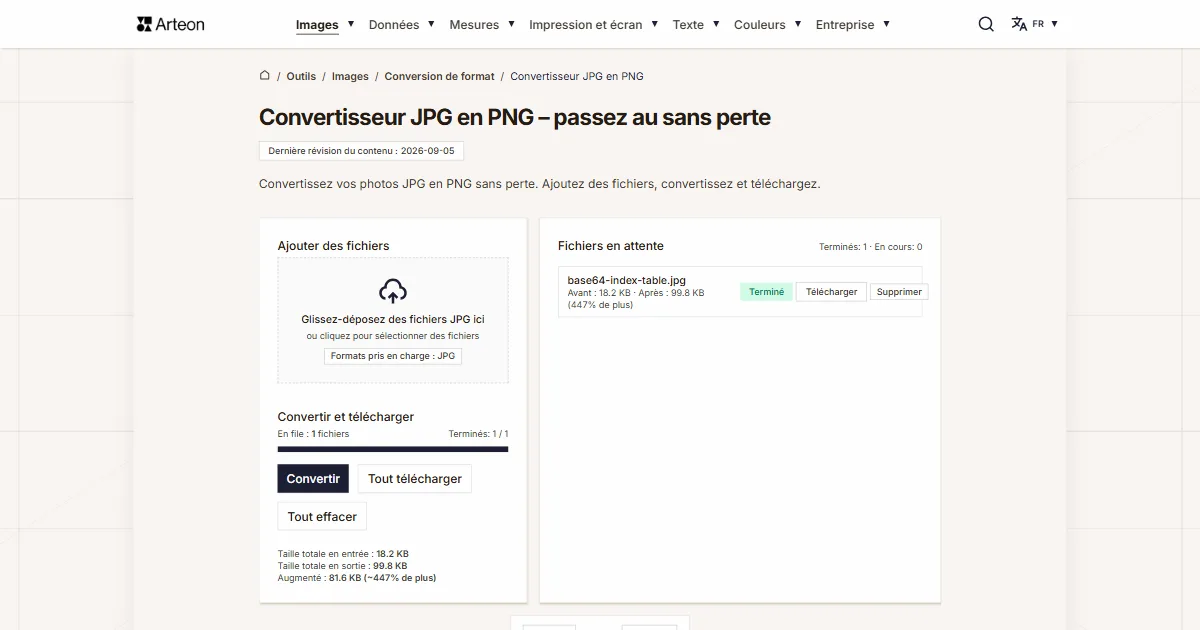Viewport: 1200px width, 630px height.
Task: Expand the arrow beside Mesures
Action: point(511,24)
